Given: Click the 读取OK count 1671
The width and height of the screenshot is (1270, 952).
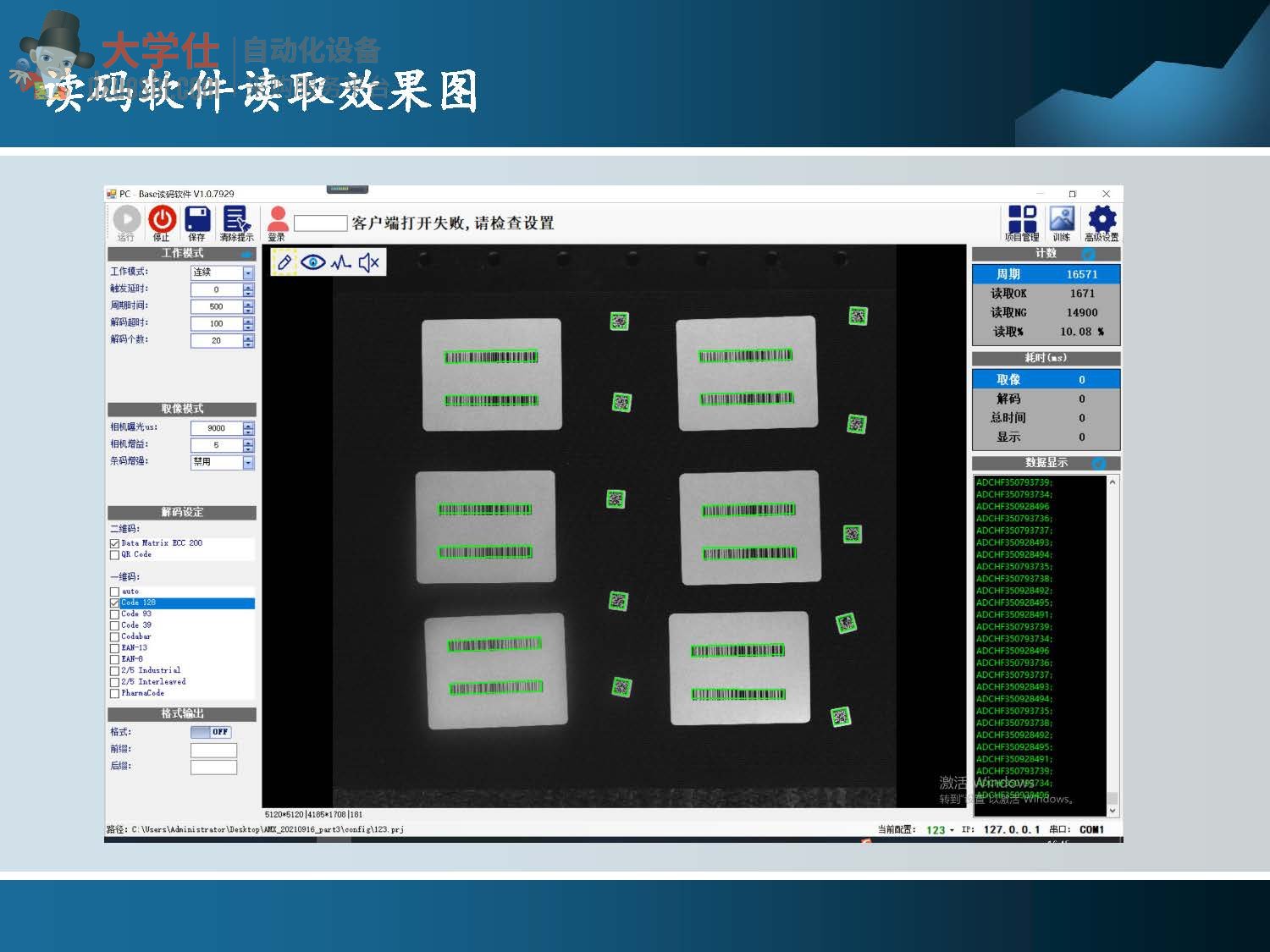Looking at the screenshot, I should pyautogui.click(x=1082, y=294).
